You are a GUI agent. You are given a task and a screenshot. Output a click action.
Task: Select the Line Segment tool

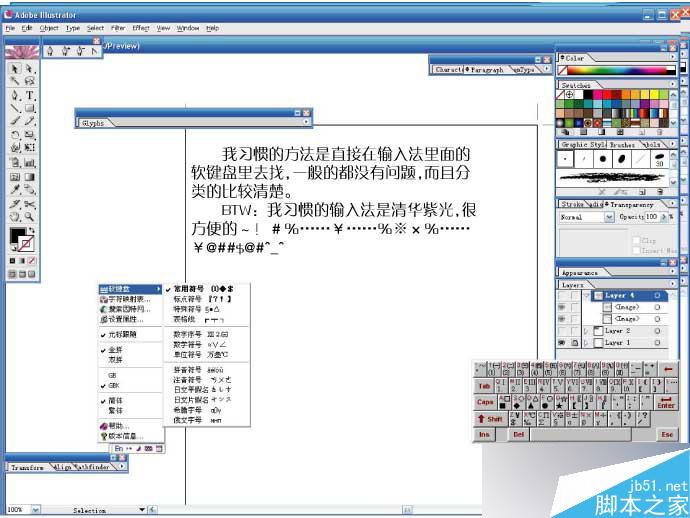coord(15,108)
